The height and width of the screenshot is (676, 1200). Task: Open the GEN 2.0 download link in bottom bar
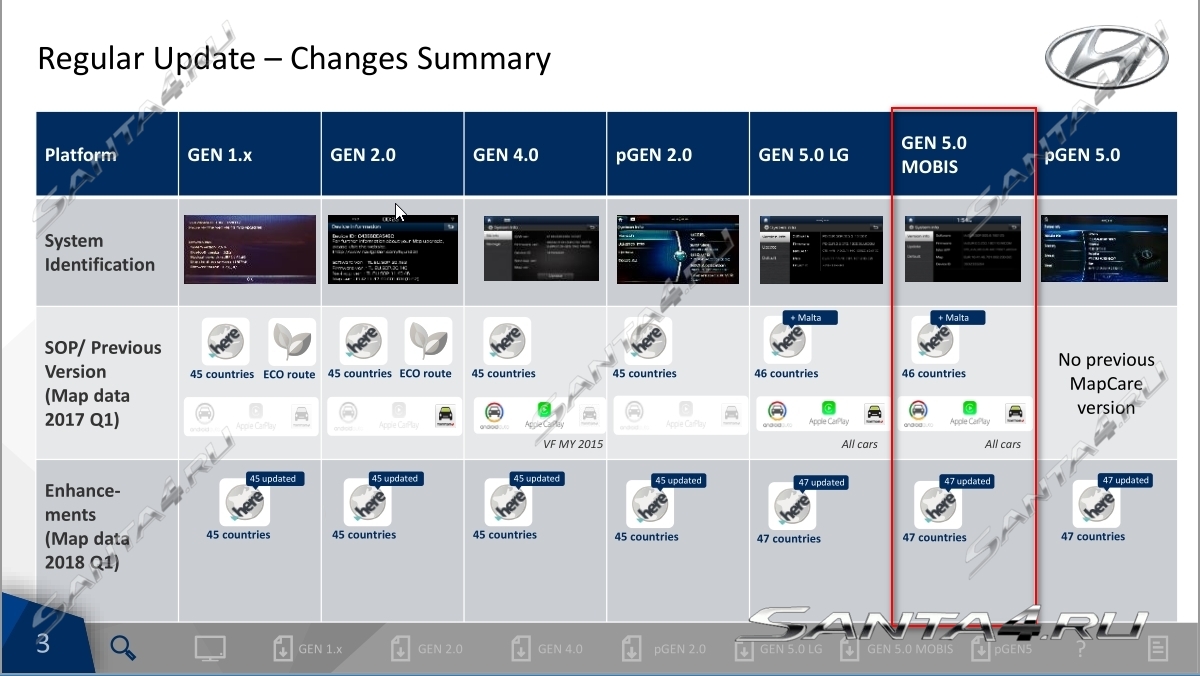click(x=426, y=648)
